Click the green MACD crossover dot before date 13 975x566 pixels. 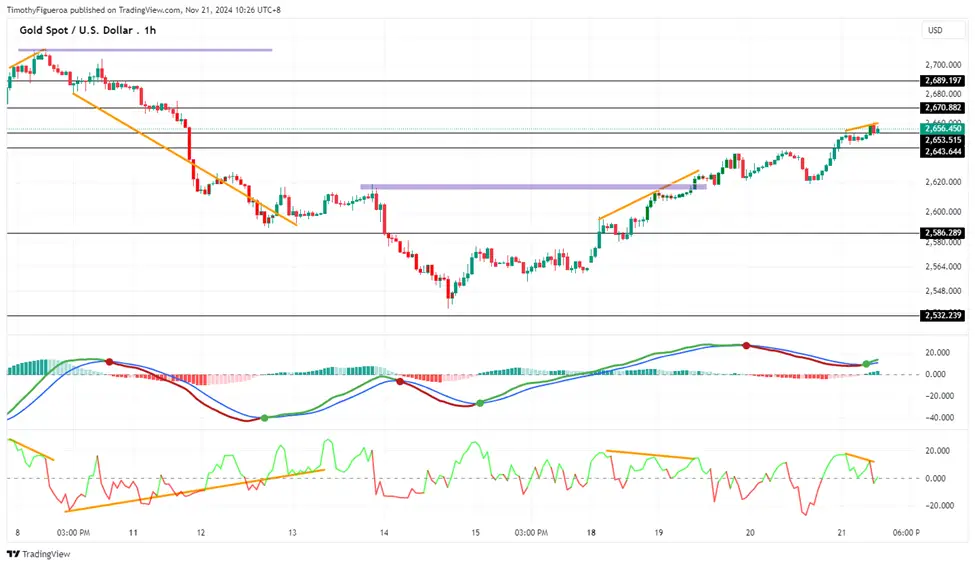tap(264, 418)
